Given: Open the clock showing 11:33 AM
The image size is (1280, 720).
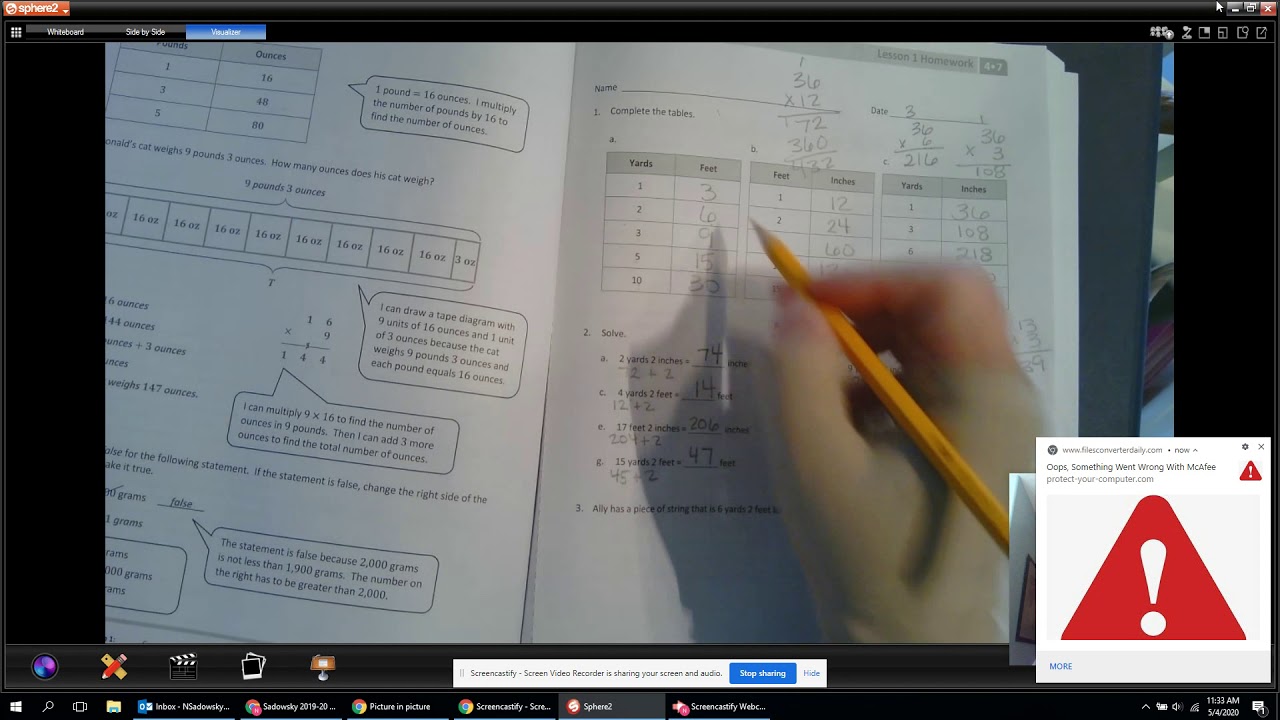Looking at the screenshot, I should click(x=1223, y=706).
